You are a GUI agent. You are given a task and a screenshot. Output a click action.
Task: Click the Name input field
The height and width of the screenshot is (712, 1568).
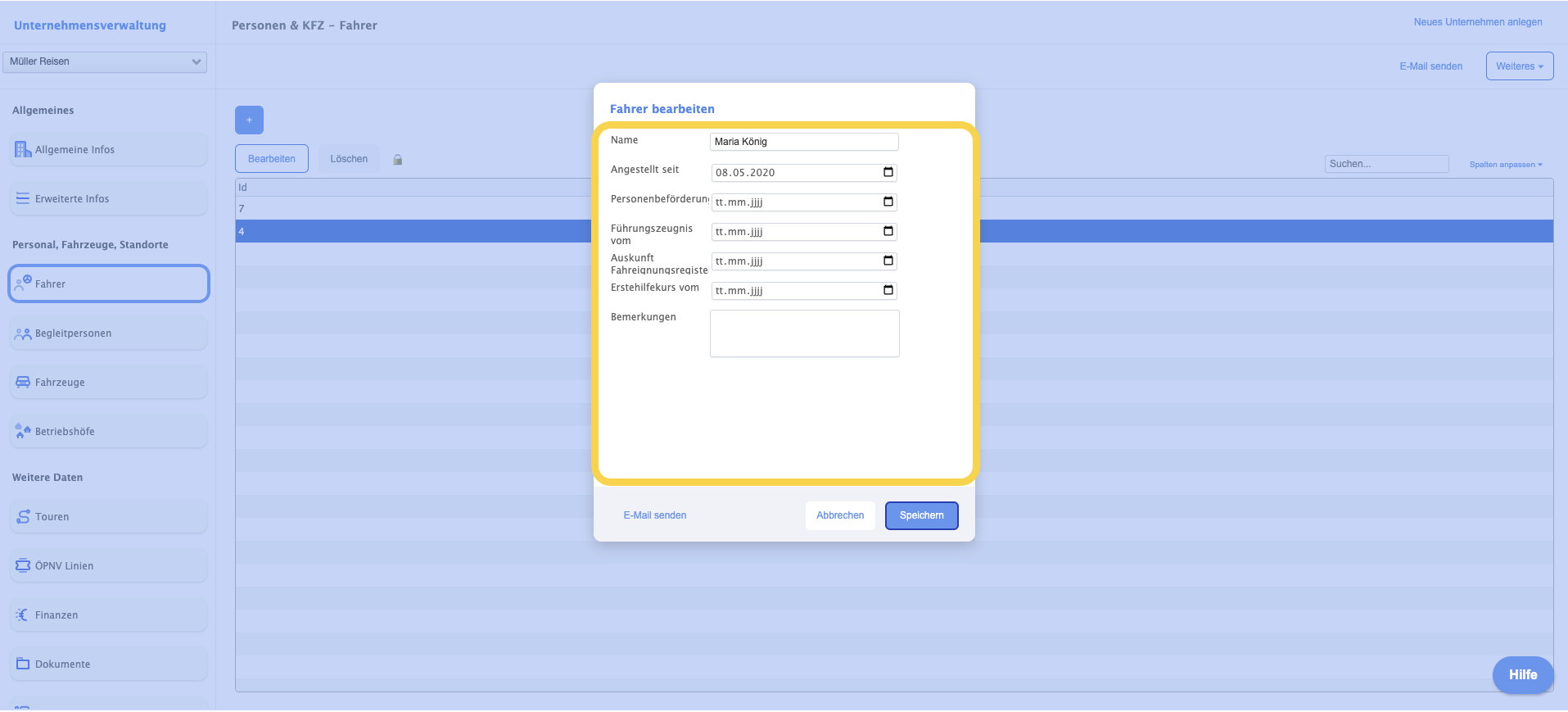[x=803, y=142]
